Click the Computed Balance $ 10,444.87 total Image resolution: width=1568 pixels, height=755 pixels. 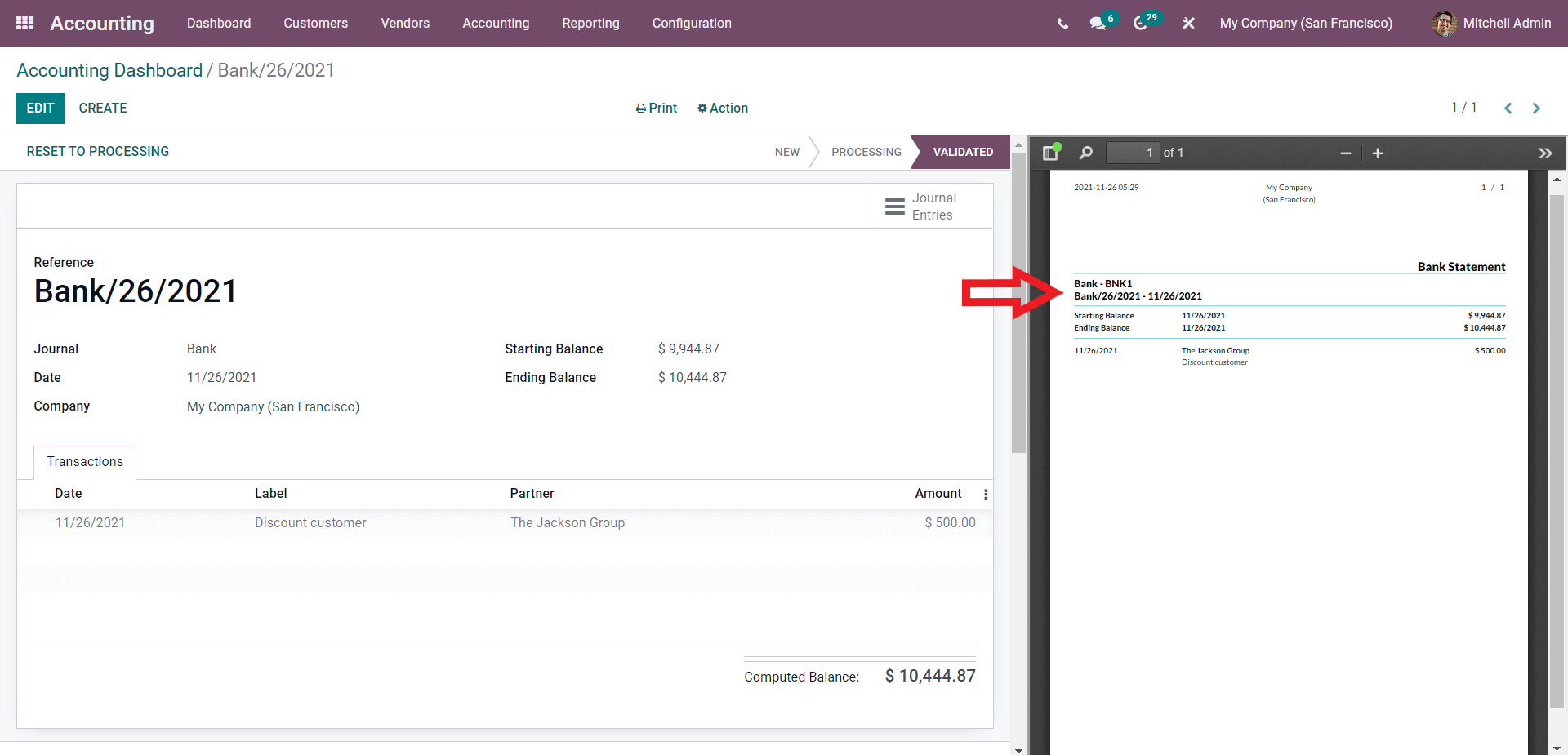pos(930,676)
